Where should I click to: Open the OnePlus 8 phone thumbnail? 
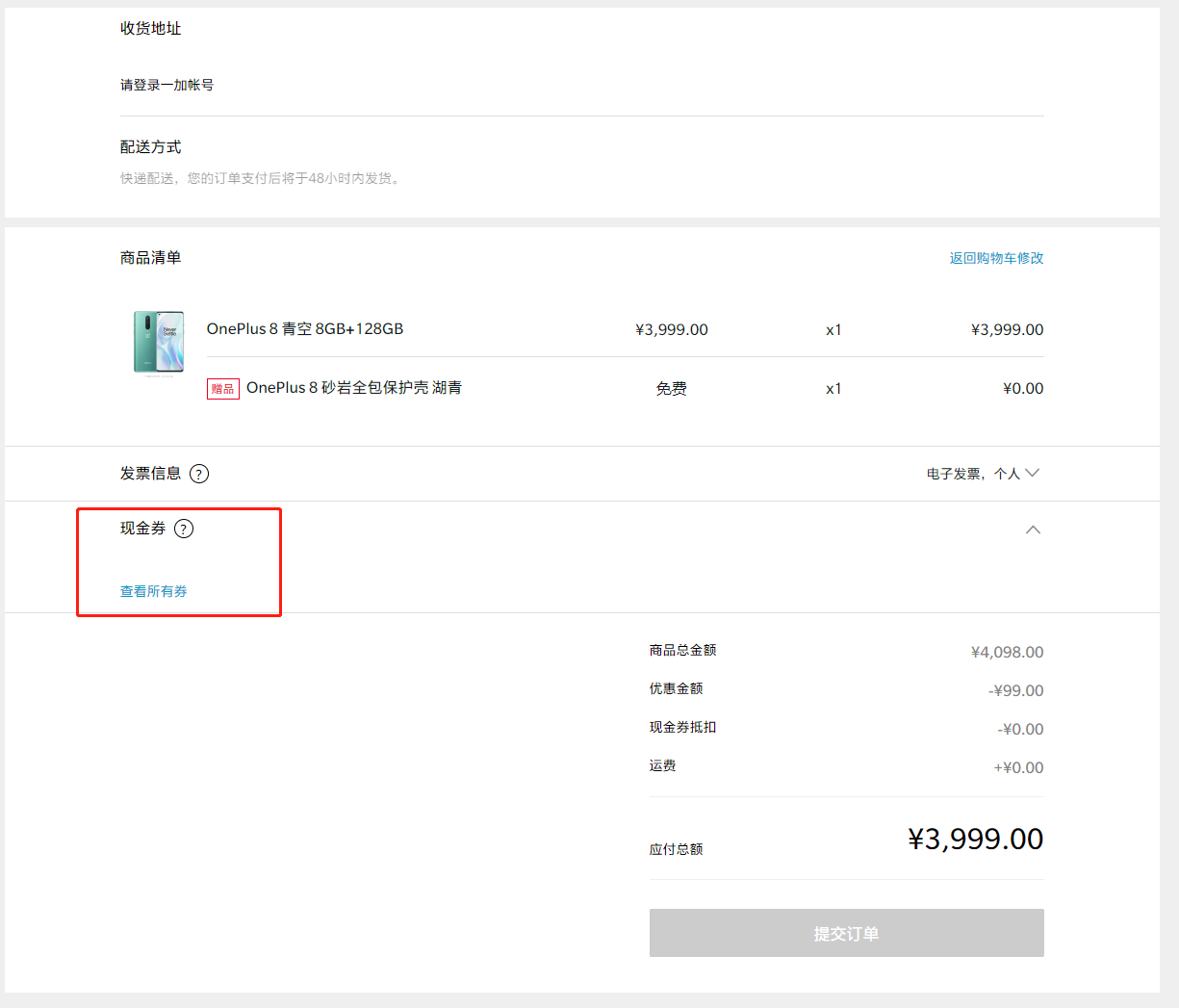pos(159,343)
